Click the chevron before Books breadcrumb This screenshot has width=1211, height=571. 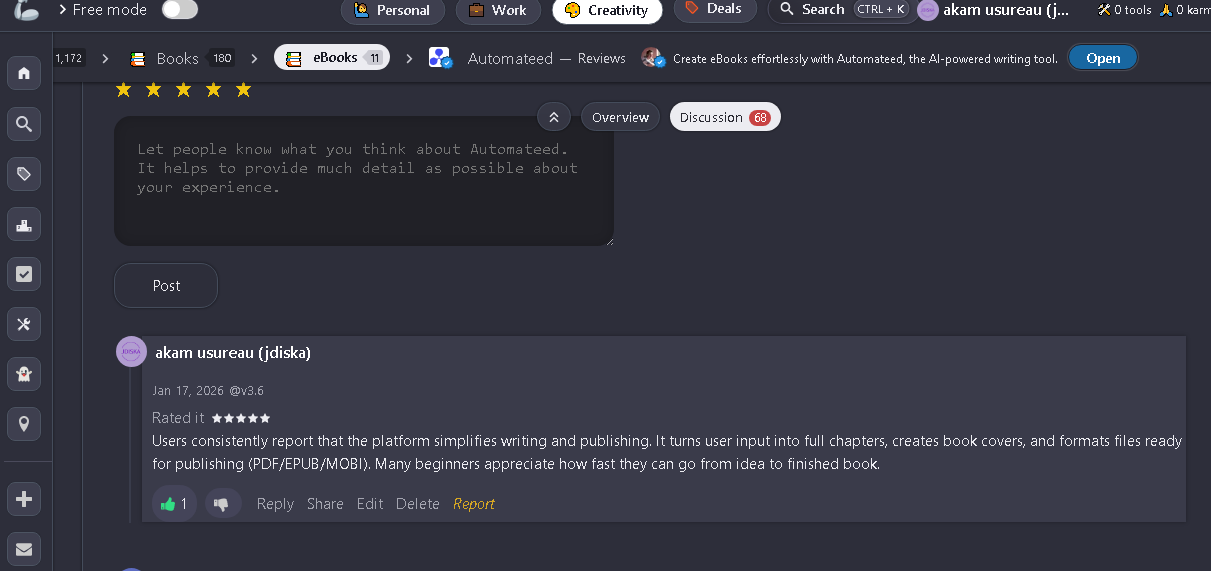click(x=105, y=58)
